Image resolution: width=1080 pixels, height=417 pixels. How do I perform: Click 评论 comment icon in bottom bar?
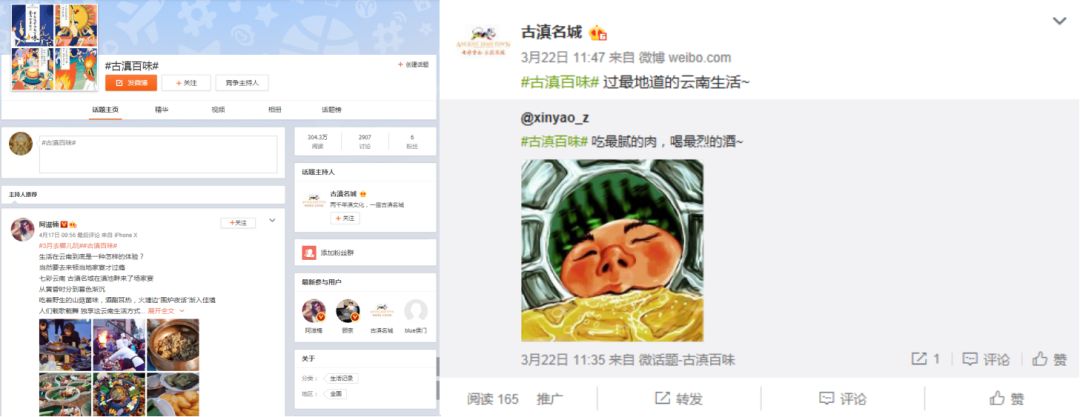pos(827,398)
